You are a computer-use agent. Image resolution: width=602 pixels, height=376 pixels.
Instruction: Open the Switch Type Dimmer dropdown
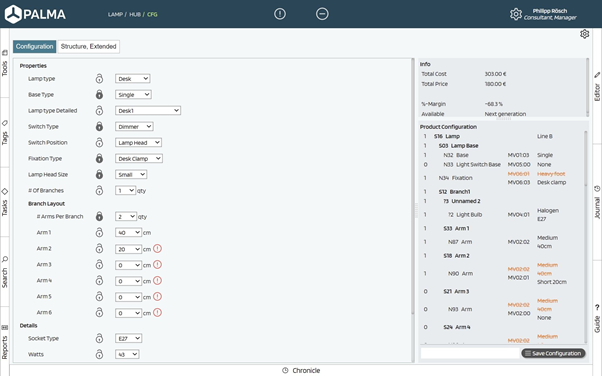pos(134,127)
